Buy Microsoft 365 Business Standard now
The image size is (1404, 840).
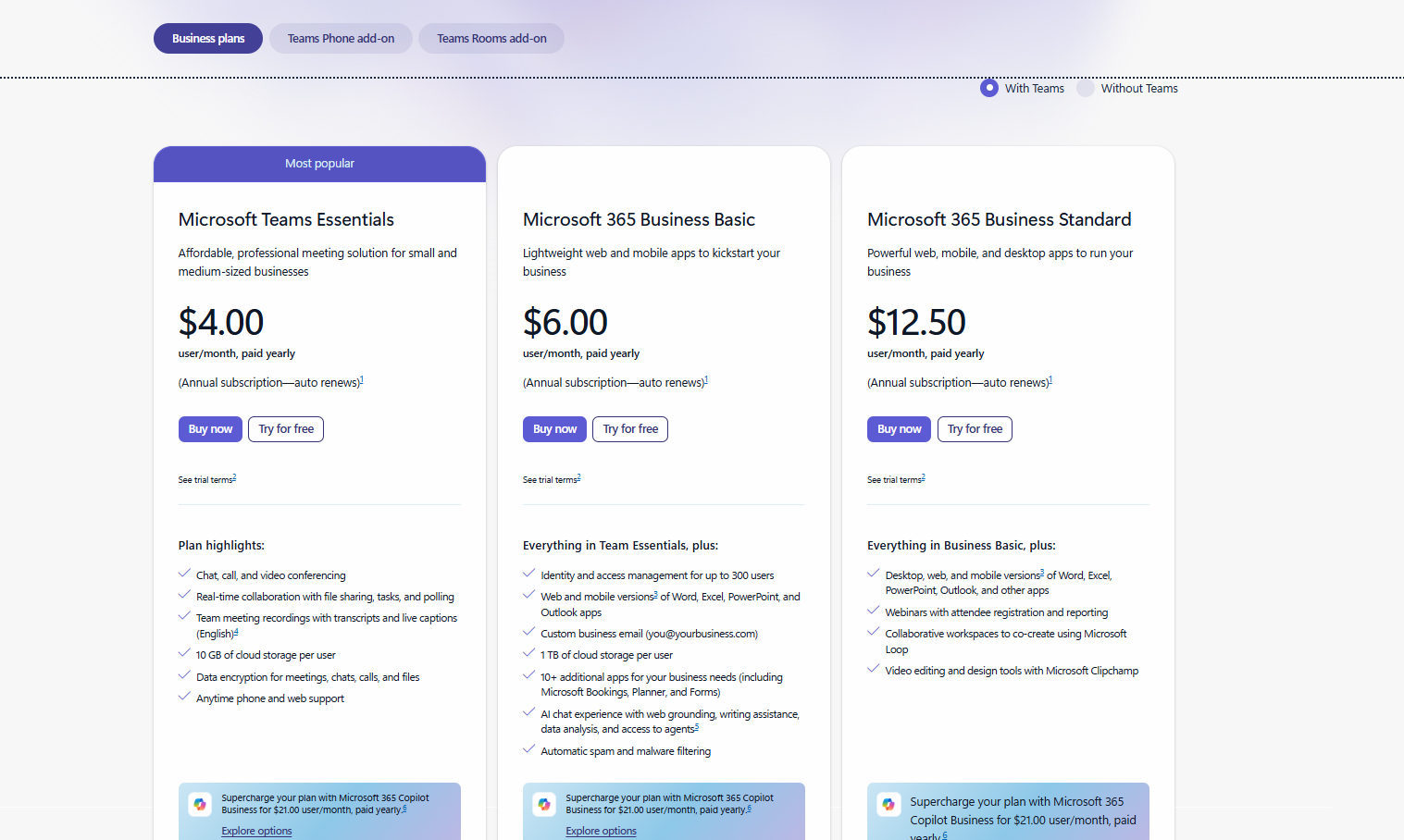899,428
